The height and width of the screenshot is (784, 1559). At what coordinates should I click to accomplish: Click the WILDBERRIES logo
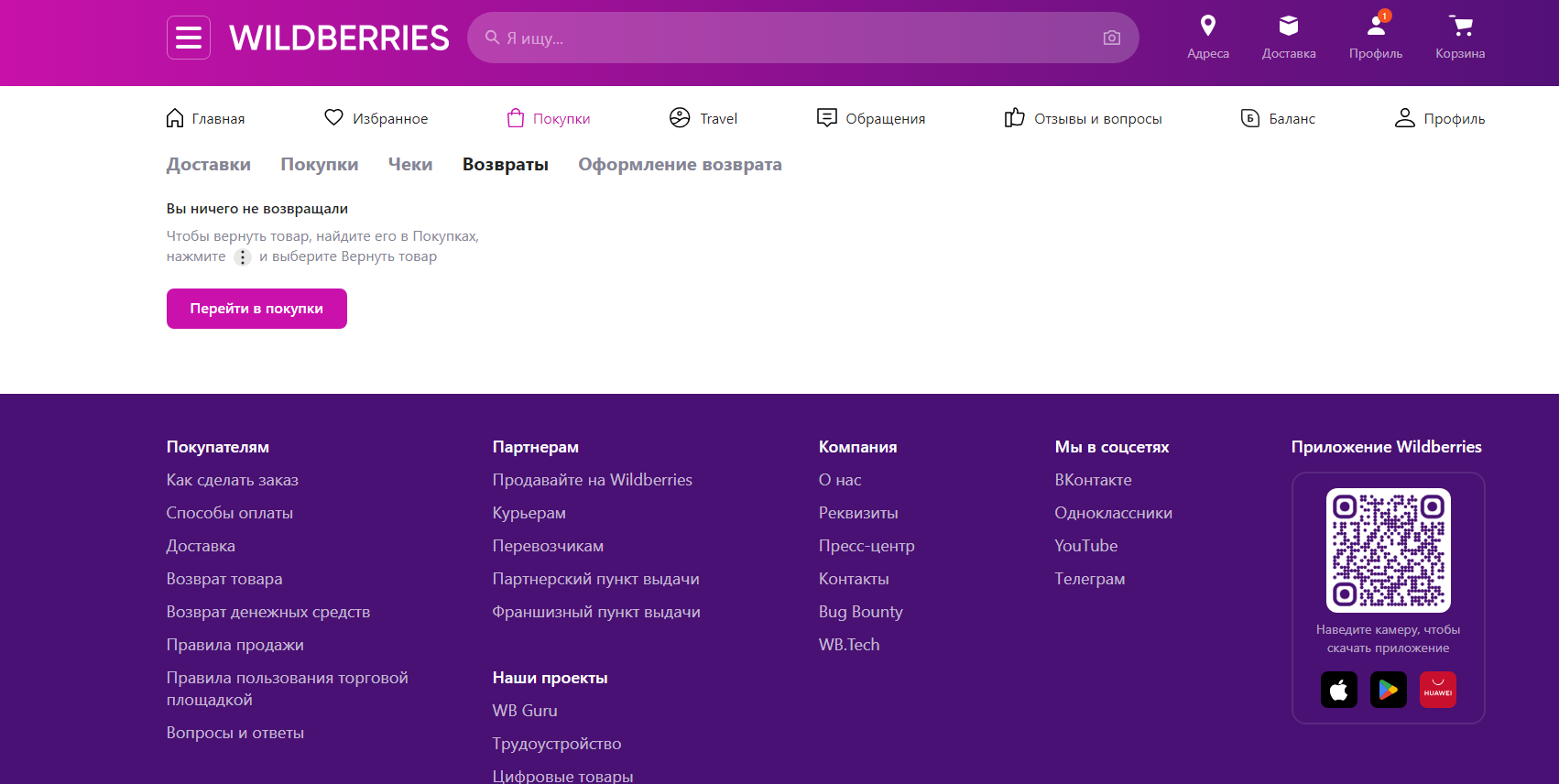click(x=339, y=38)
